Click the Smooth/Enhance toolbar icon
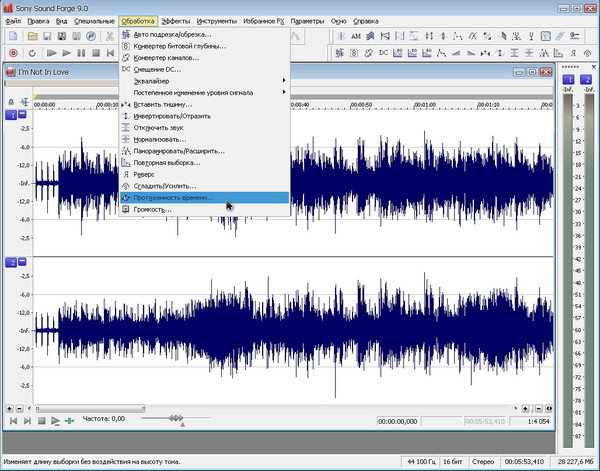The height and width of the screenshot is (471, 600). pyautogui.click(x=587, y=53)
